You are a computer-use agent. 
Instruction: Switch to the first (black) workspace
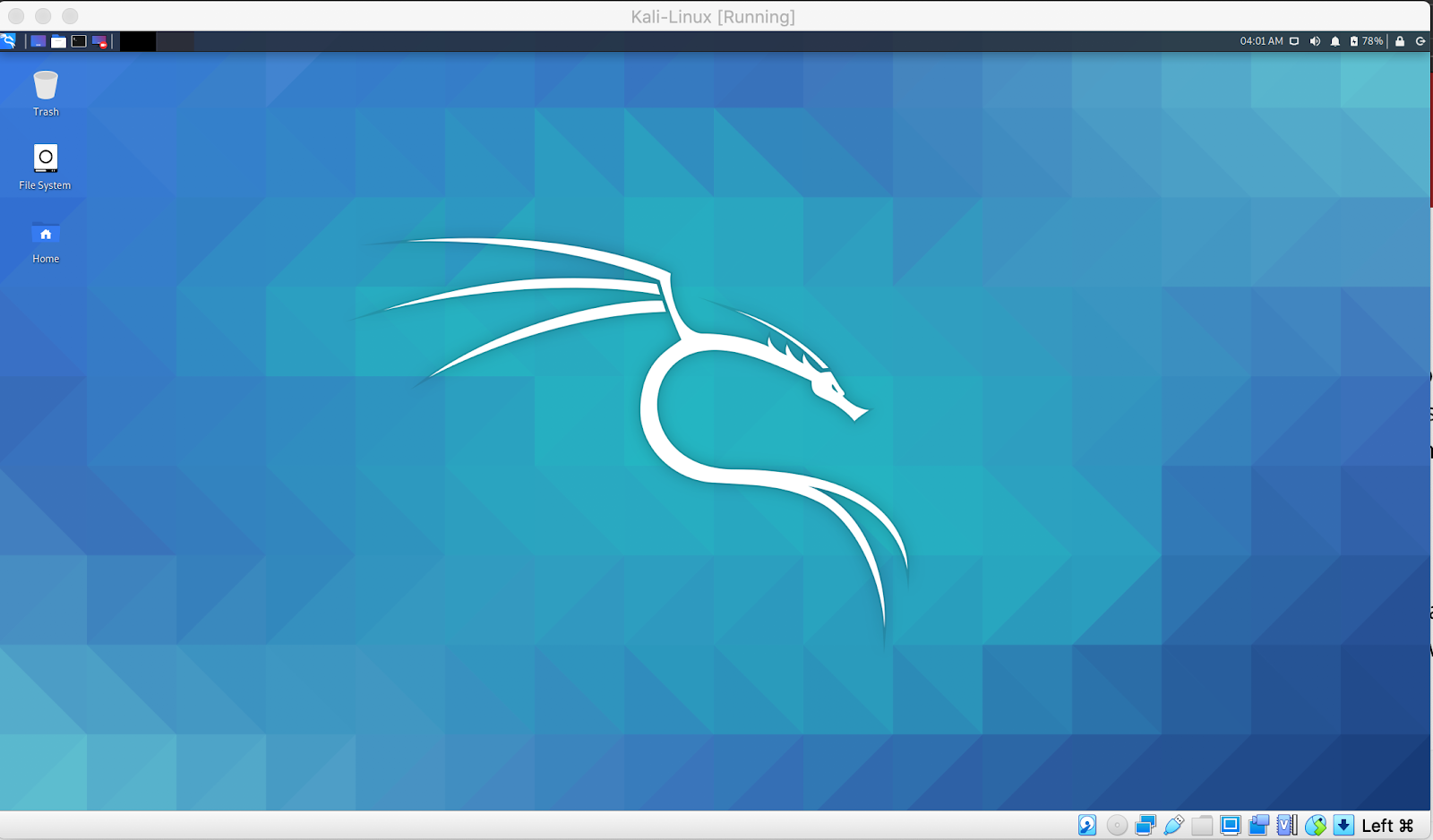(138, 41)
